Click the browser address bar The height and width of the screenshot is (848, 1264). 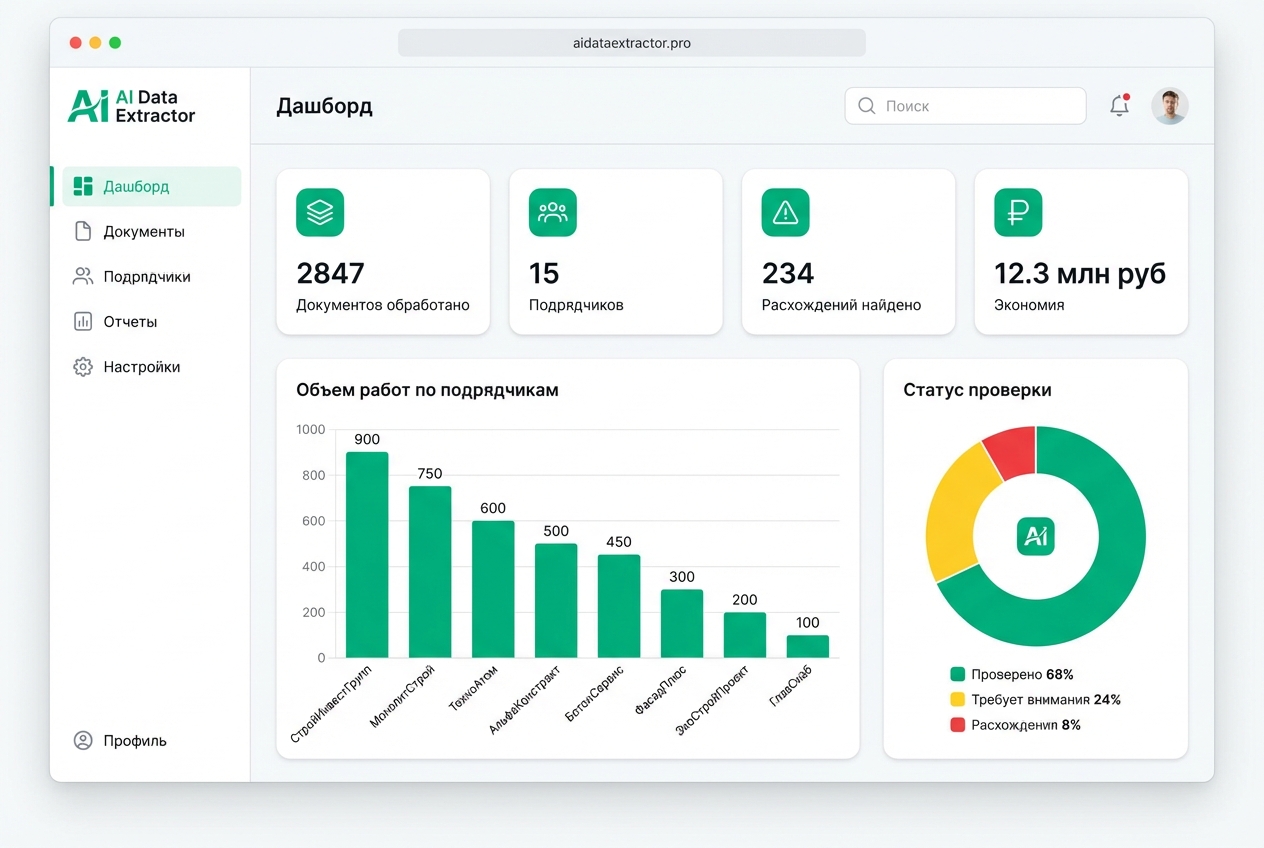coord(631,43)
